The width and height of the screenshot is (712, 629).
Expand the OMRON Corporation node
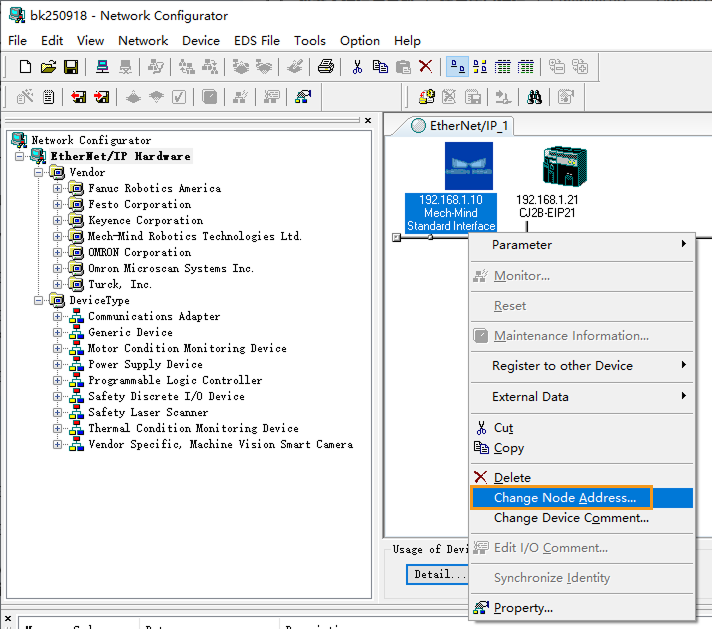[57, 252]
